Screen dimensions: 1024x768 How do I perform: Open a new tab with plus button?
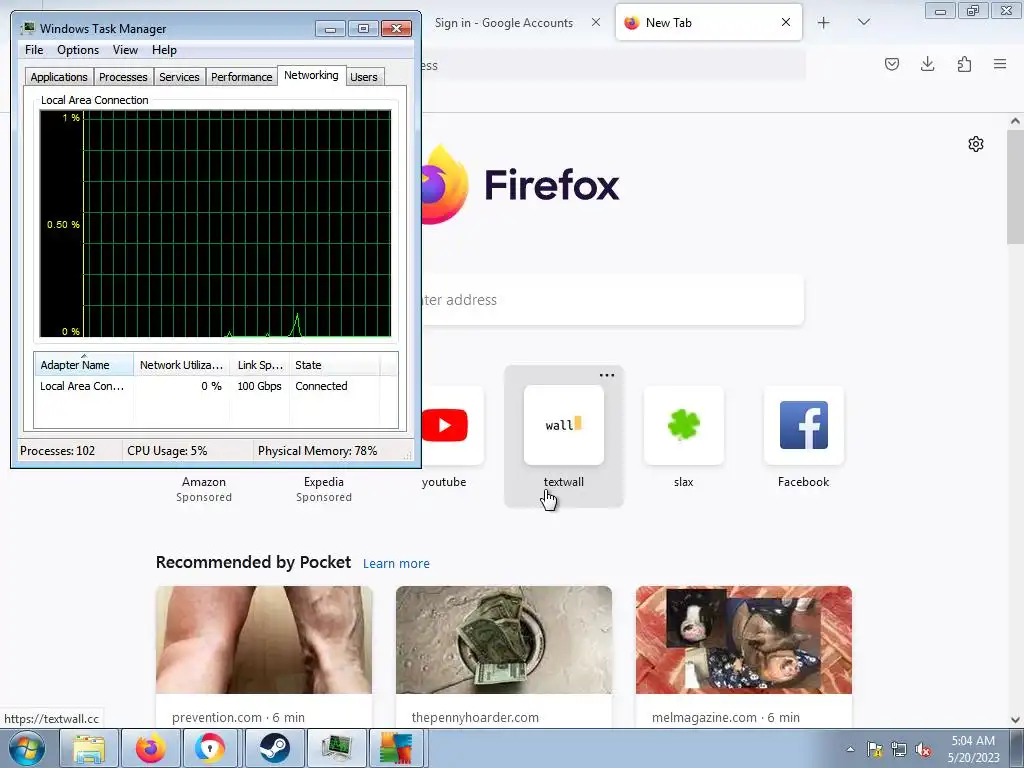pyautogui.click(x=824, y=23)
